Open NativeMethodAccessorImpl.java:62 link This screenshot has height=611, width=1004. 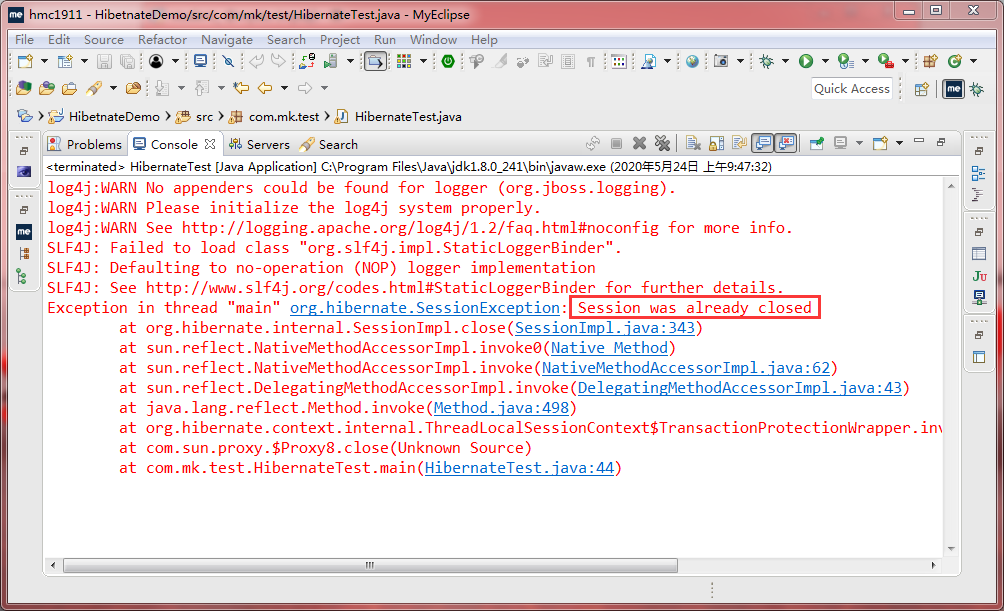[686, 368]
